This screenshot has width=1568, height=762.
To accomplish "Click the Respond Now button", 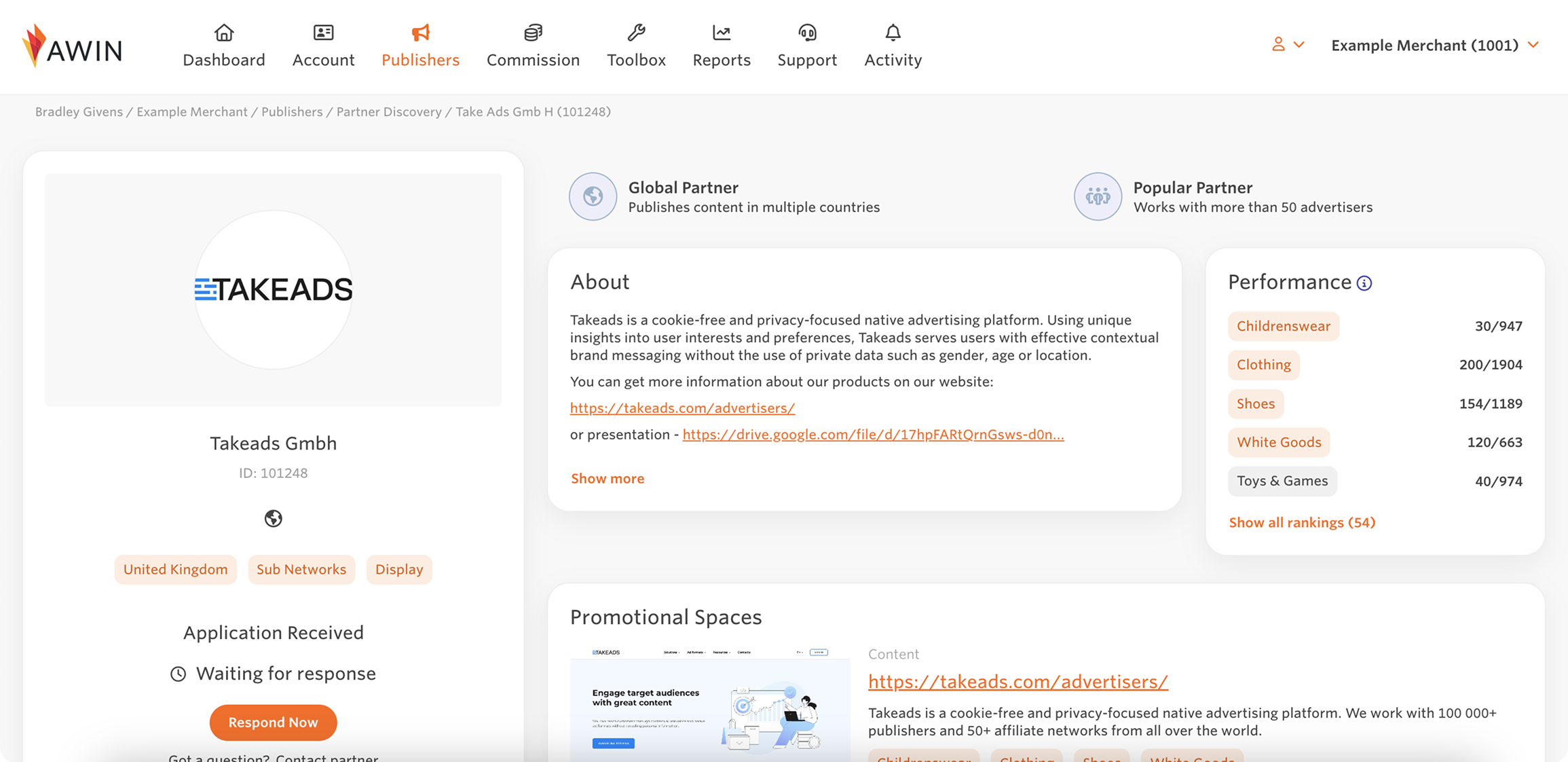I will point(273,723).
